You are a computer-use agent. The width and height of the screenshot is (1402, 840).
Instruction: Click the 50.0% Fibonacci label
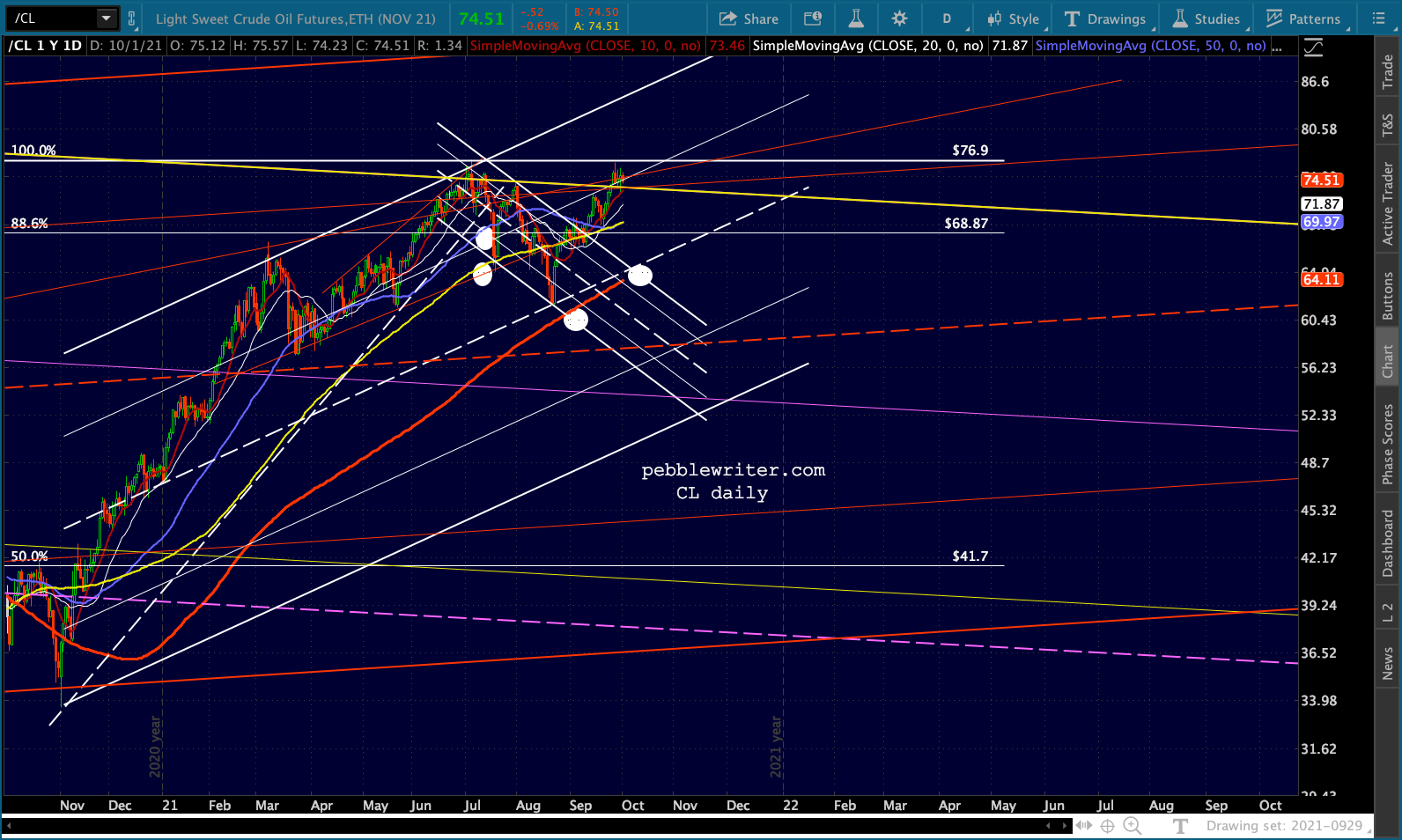[30, 556]
